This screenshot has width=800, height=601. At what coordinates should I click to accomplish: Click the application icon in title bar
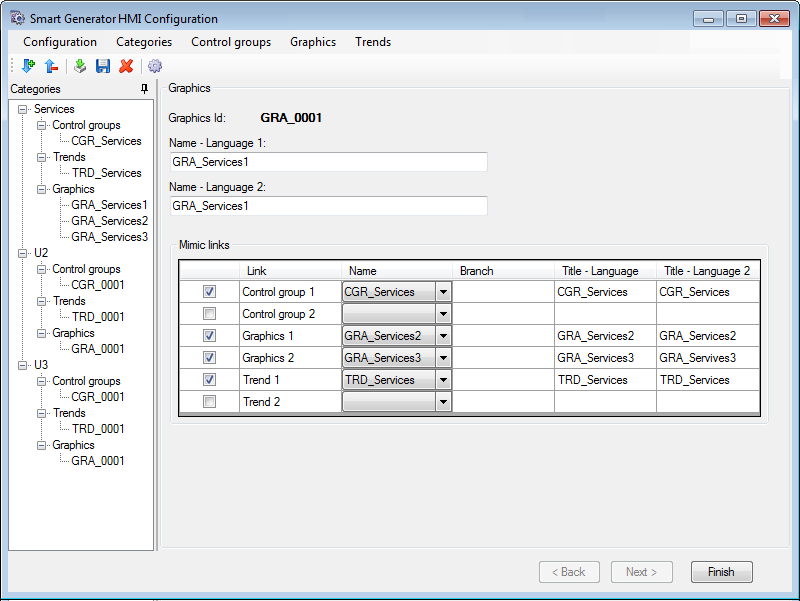[17, 19]
